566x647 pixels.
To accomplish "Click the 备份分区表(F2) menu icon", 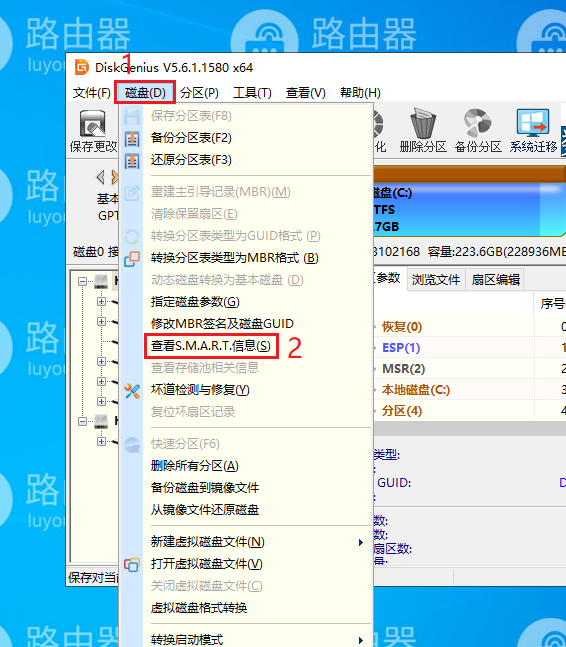I will [x=132, y=138].
